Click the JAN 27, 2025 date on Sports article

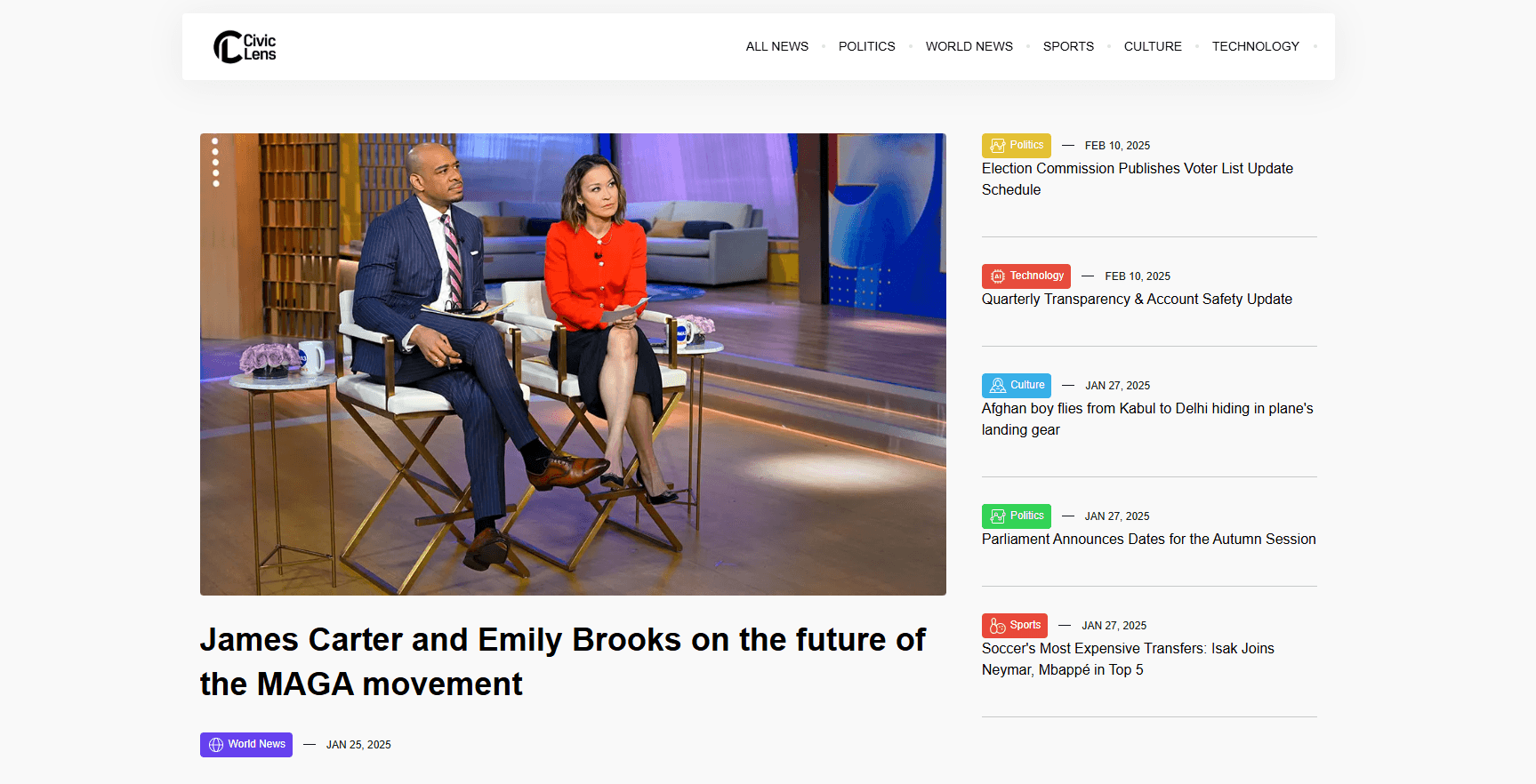click(x=1114, y=626)
